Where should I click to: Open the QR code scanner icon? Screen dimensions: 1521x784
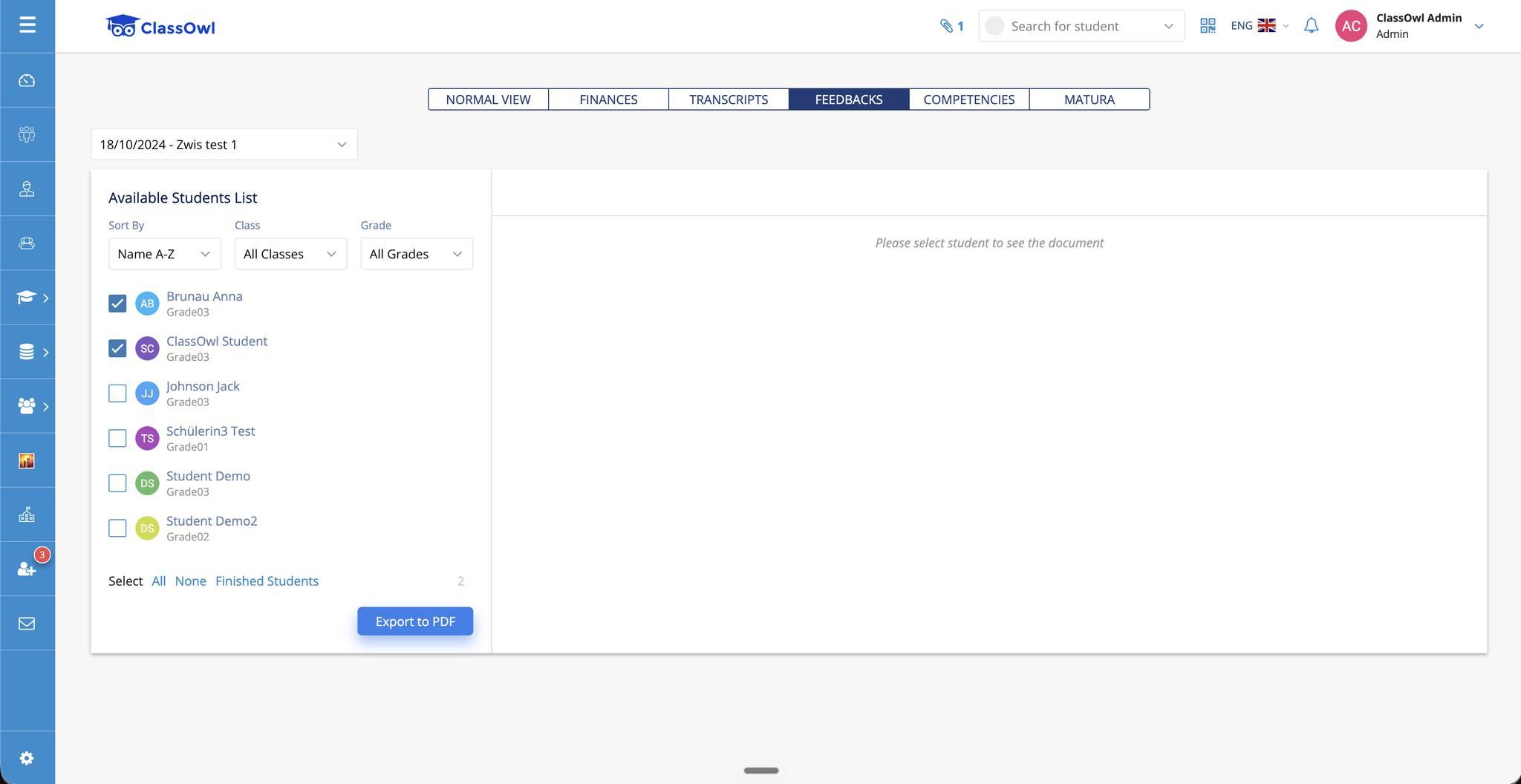coord(1208,26)
